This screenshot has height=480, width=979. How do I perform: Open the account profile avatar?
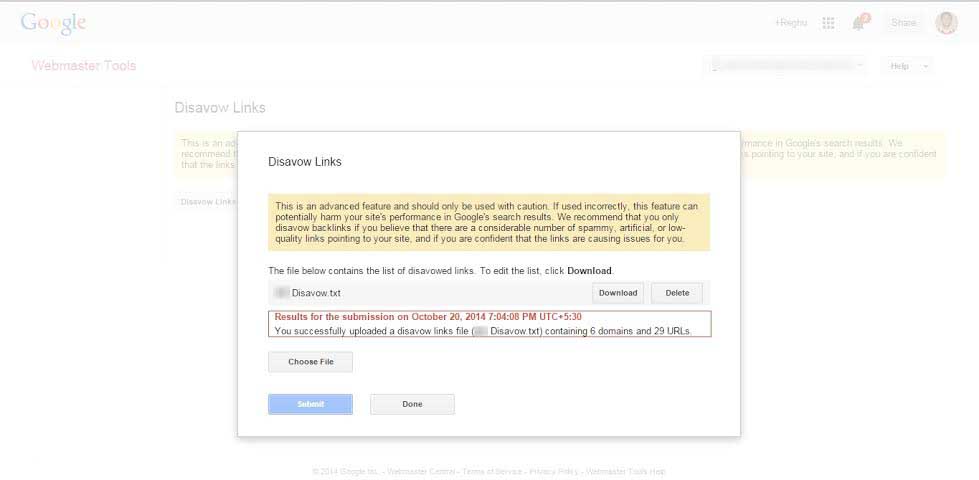tap(946, 23)
